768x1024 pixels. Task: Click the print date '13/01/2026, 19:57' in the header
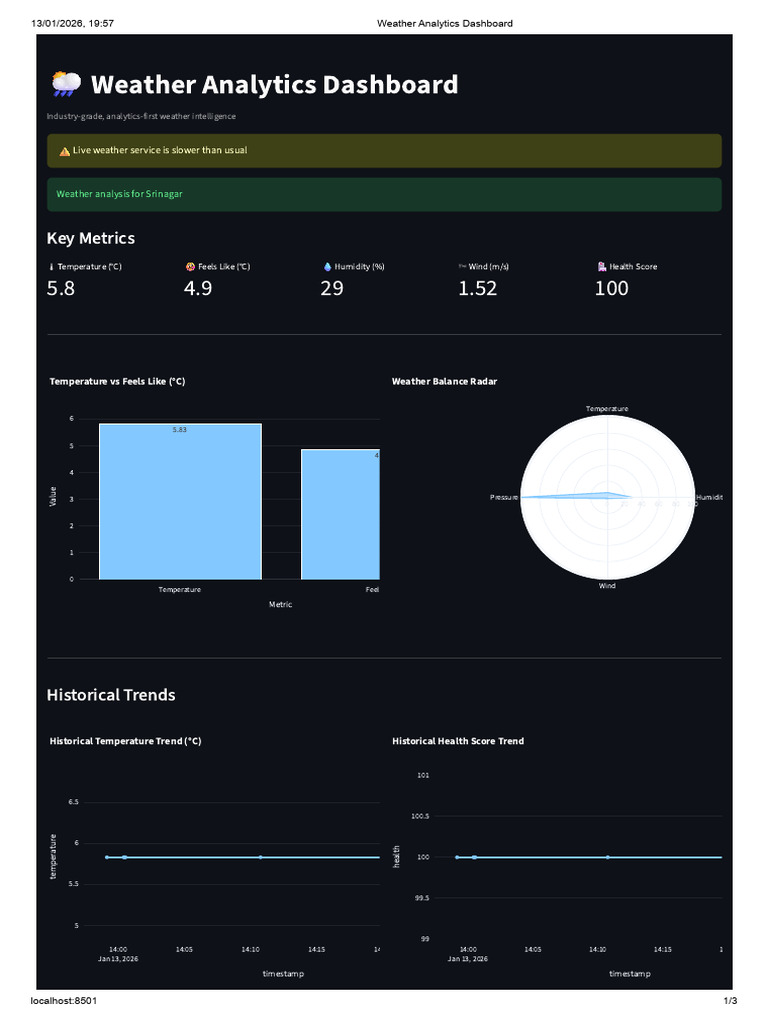[x=72, y=24]
